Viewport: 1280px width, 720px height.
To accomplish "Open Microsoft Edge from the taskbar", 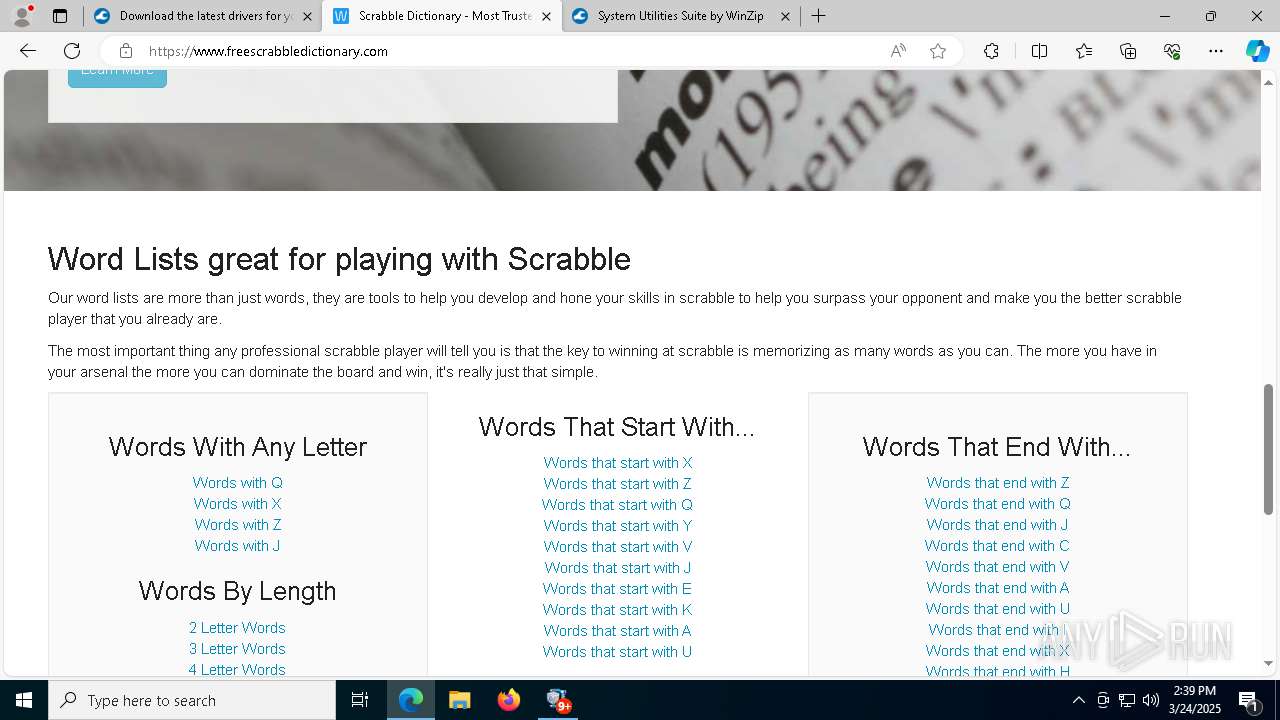I will pyautogui.click(x=411, y=700).
